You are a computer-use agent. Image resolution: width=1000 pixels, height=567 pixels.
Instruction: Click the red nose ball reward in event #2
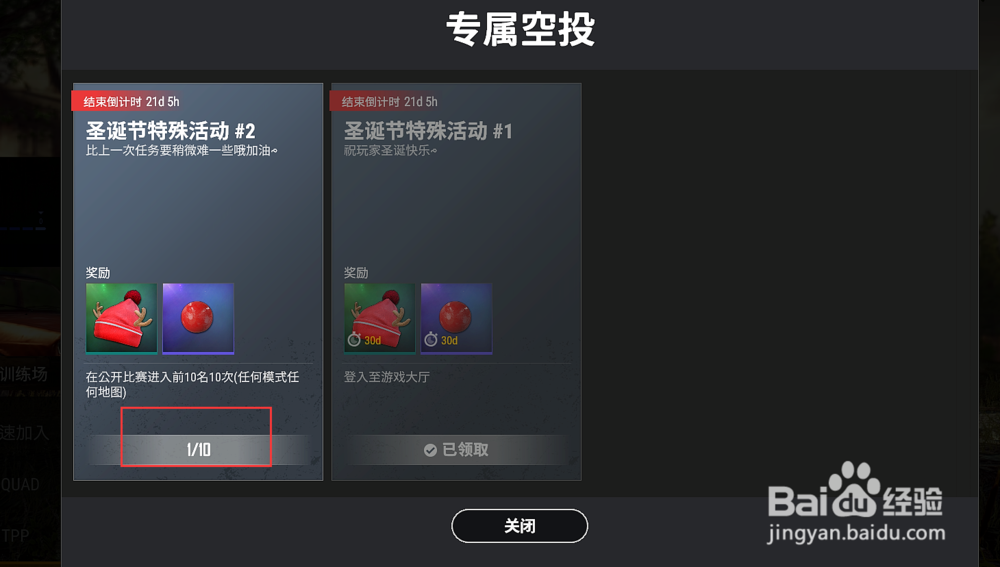[198, 318]
